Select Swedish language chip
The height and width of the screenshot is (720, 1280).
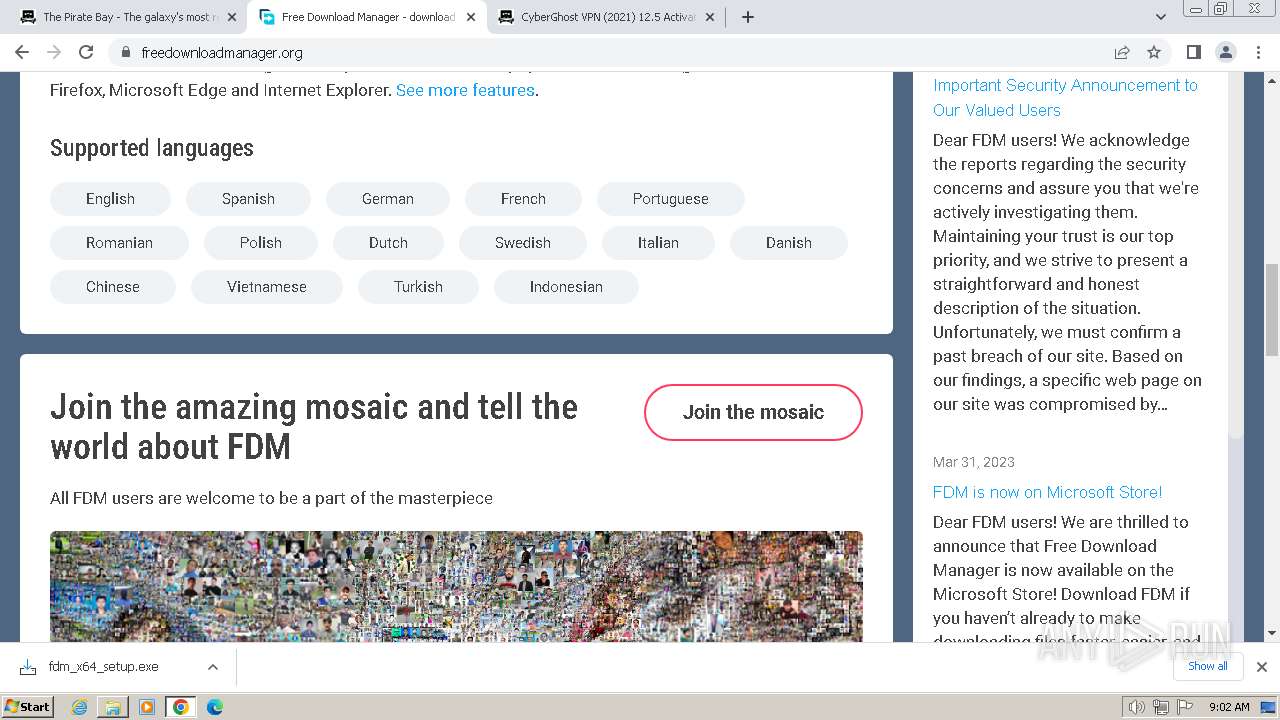(523, 243)
